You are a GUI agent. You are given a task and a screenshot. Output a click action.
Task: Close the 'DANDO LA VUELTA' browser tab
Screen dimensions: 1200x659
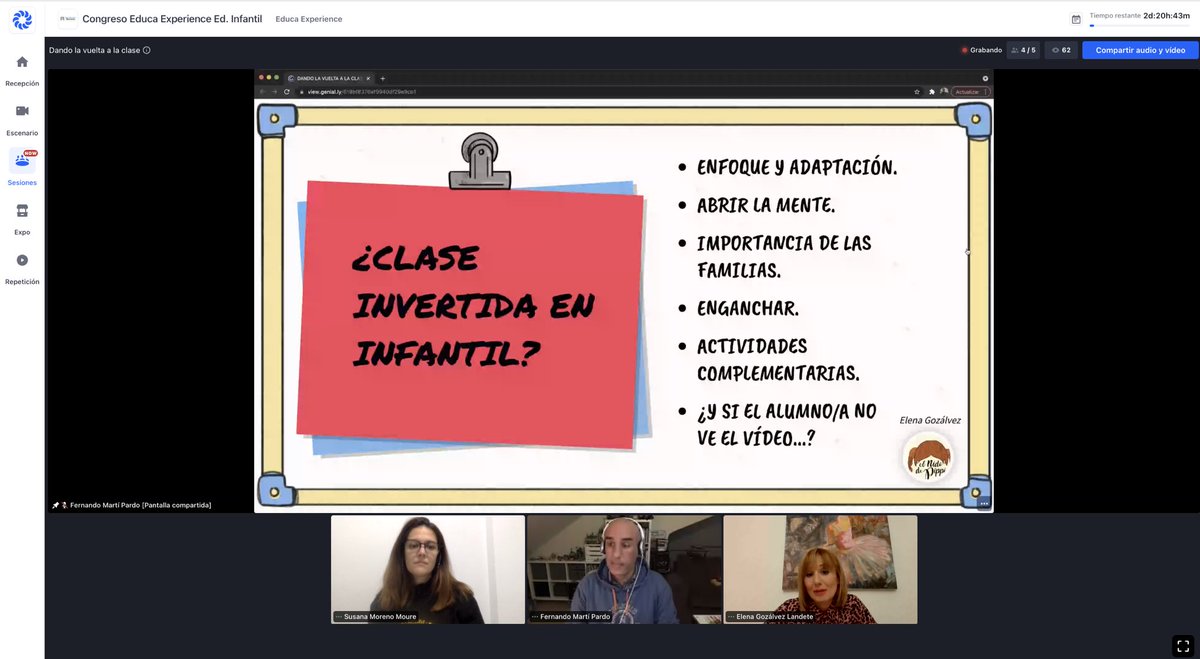click(368, 78)
